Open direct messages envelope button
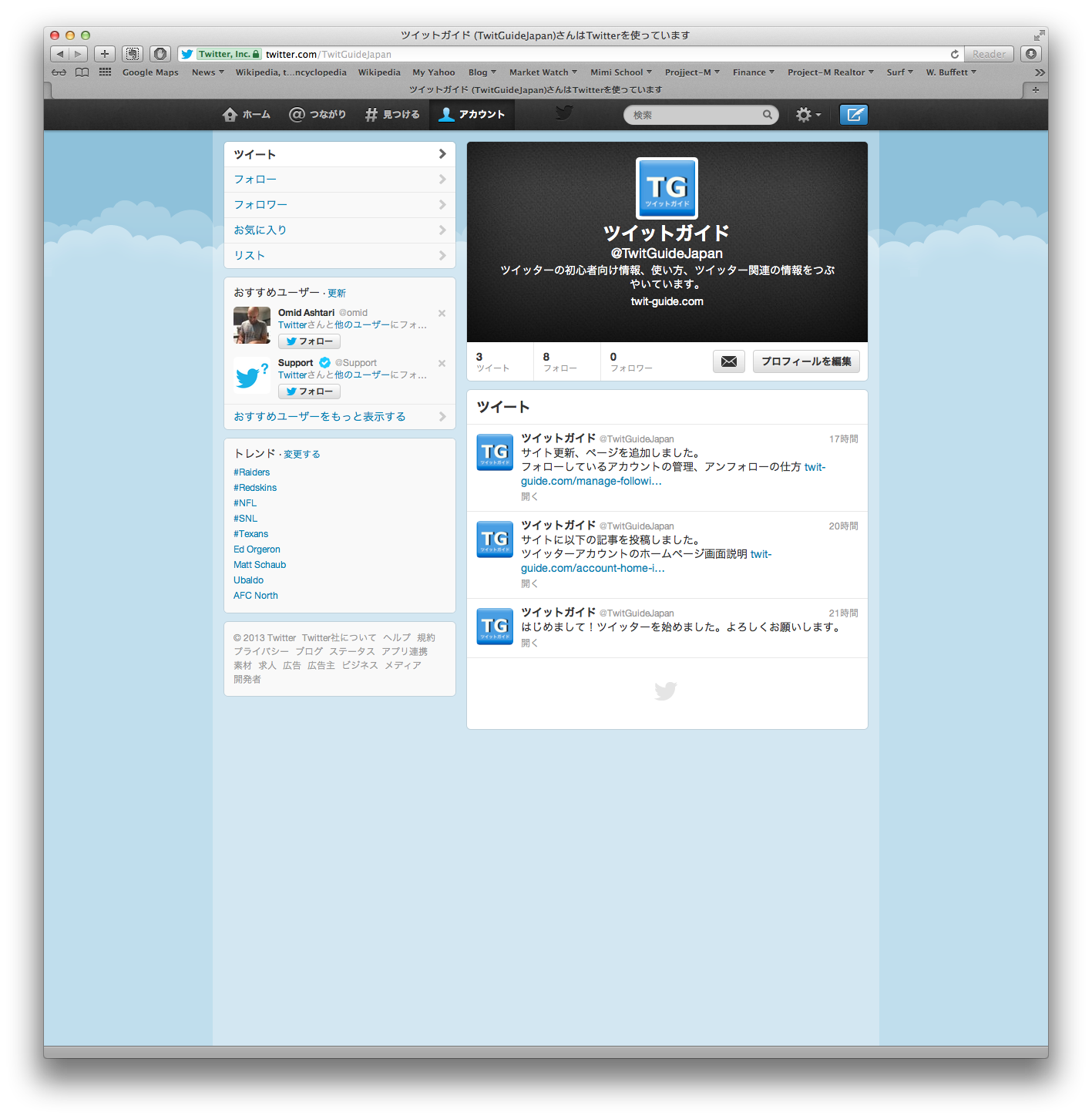The height and width of the screenshot is (1119, 1092). [x=728, y=361]
